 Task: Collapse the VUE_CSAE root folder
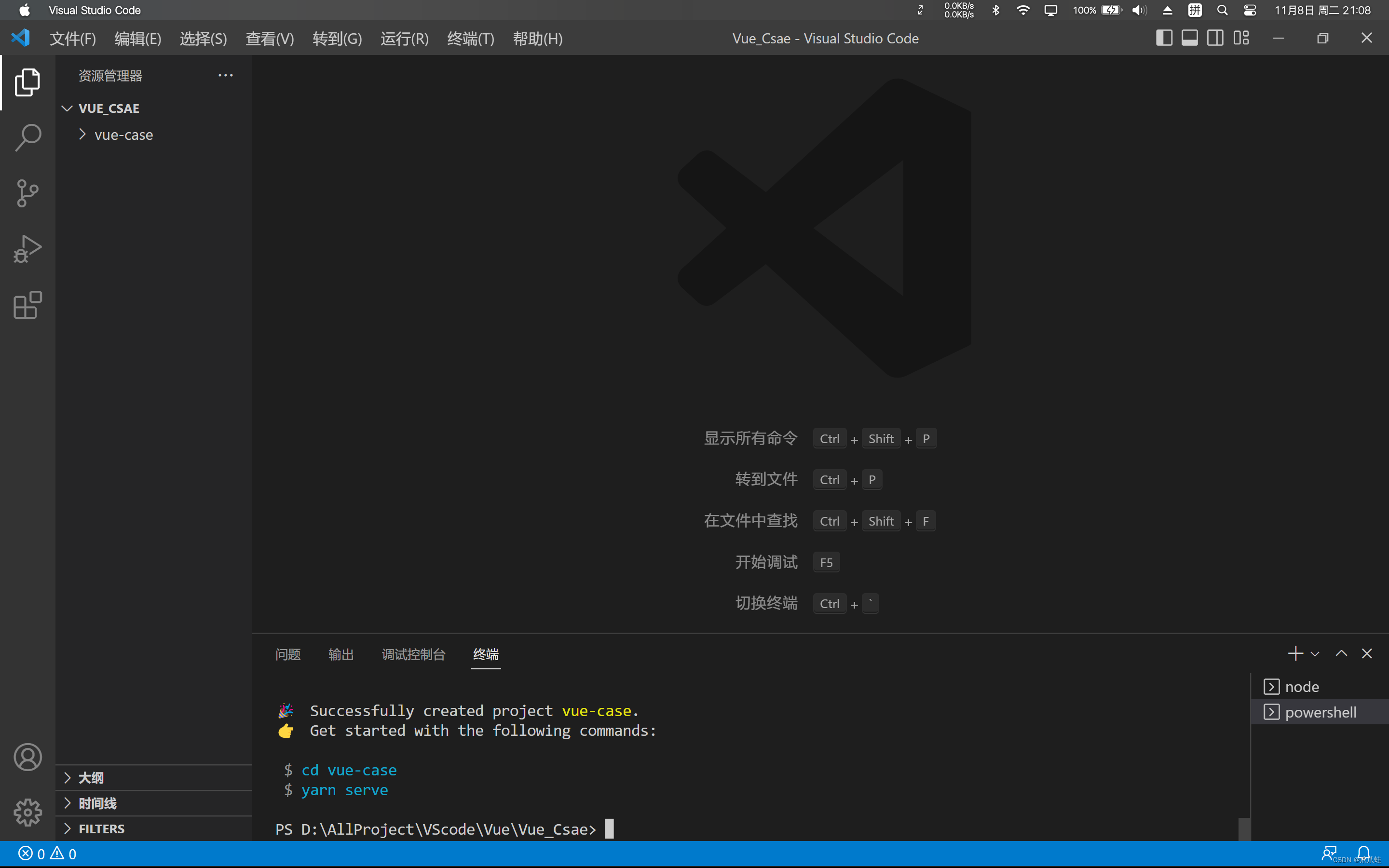(154, 108)
